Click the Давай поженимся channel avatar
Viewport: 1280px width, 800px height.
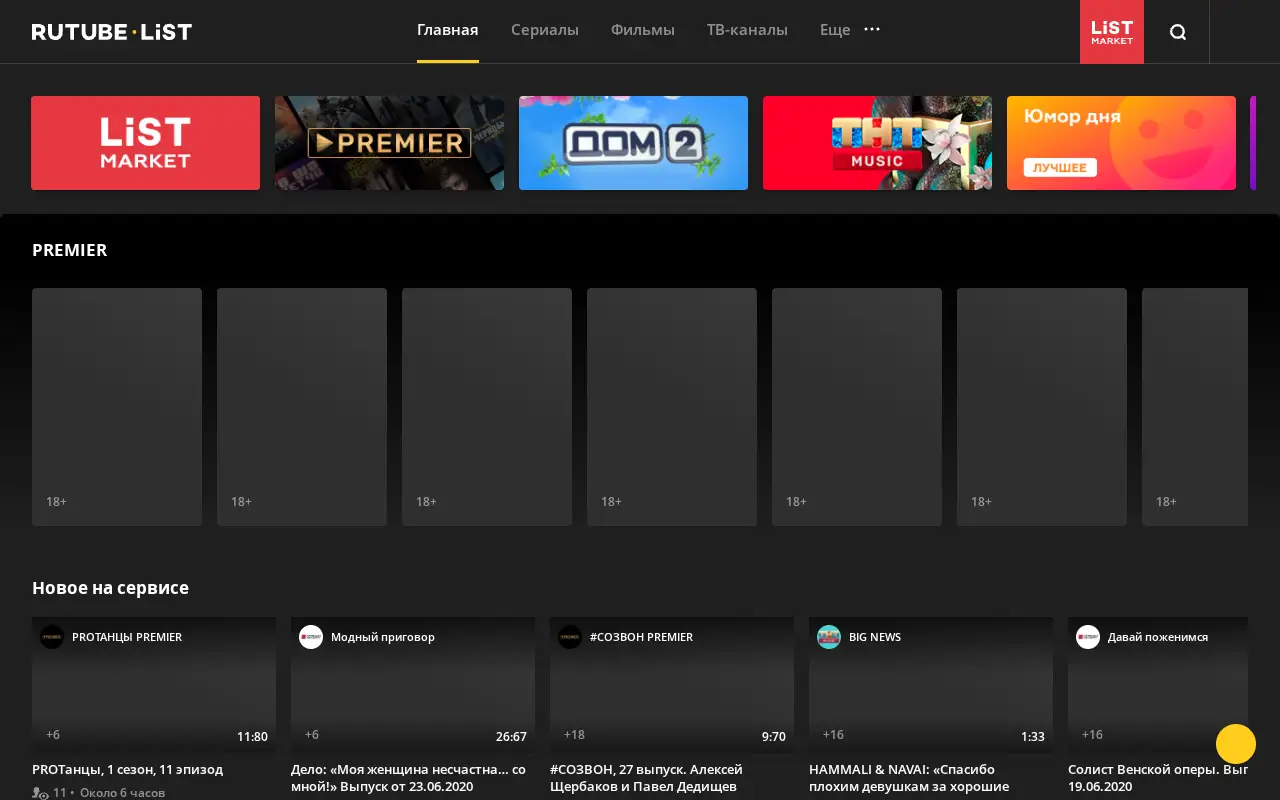pyautogui.click(x=1088, y=637)
